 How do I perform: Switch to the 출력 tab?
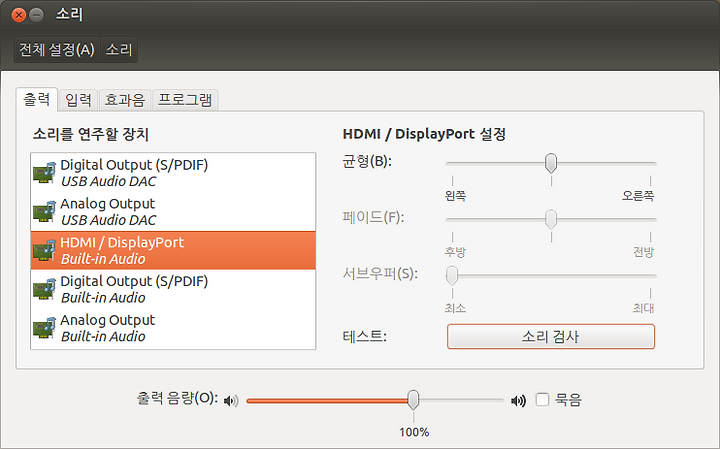tap(37, 99)
